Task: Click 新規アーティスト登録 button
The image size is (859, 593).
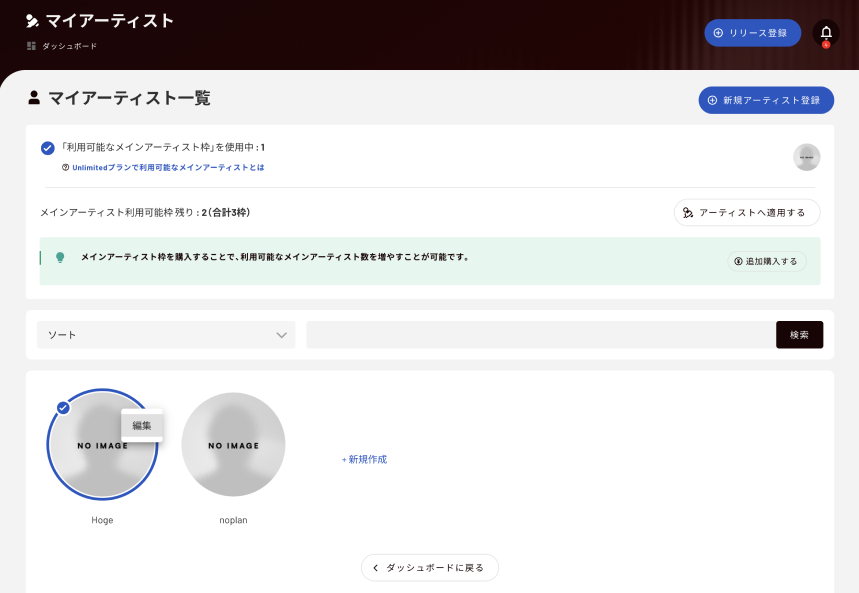Action: pos(766,100)
